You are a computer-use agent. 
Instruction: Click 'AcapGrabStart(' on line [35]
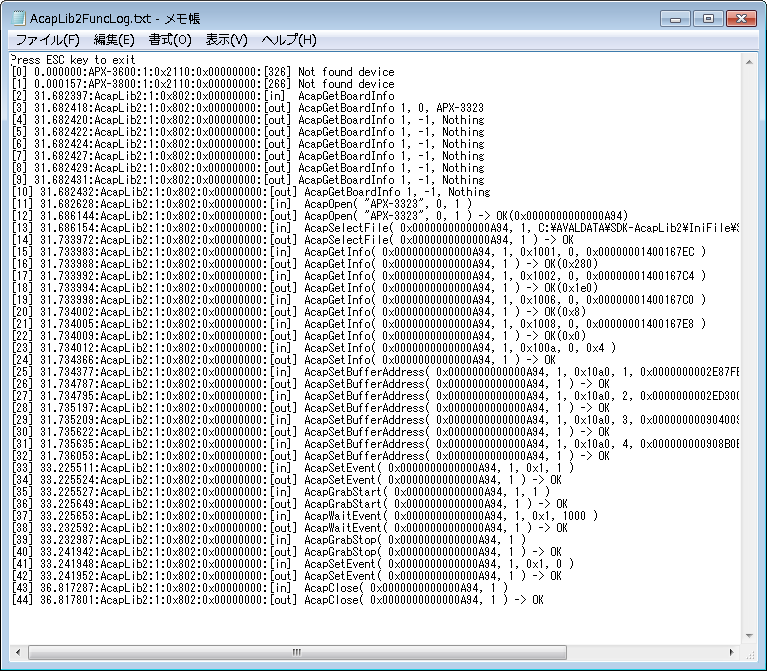click(346, 492)
